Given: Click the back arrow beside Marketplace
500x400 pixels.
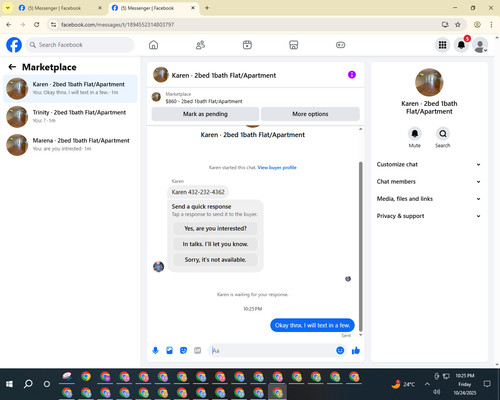Looking at the screenshot, I should [x=12, y=67].
